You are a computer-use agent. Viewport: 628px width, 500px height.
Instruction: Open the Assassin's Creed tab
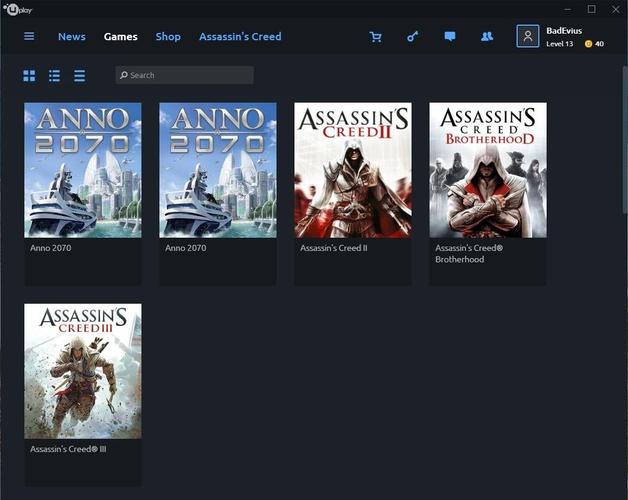coord(240,36)
